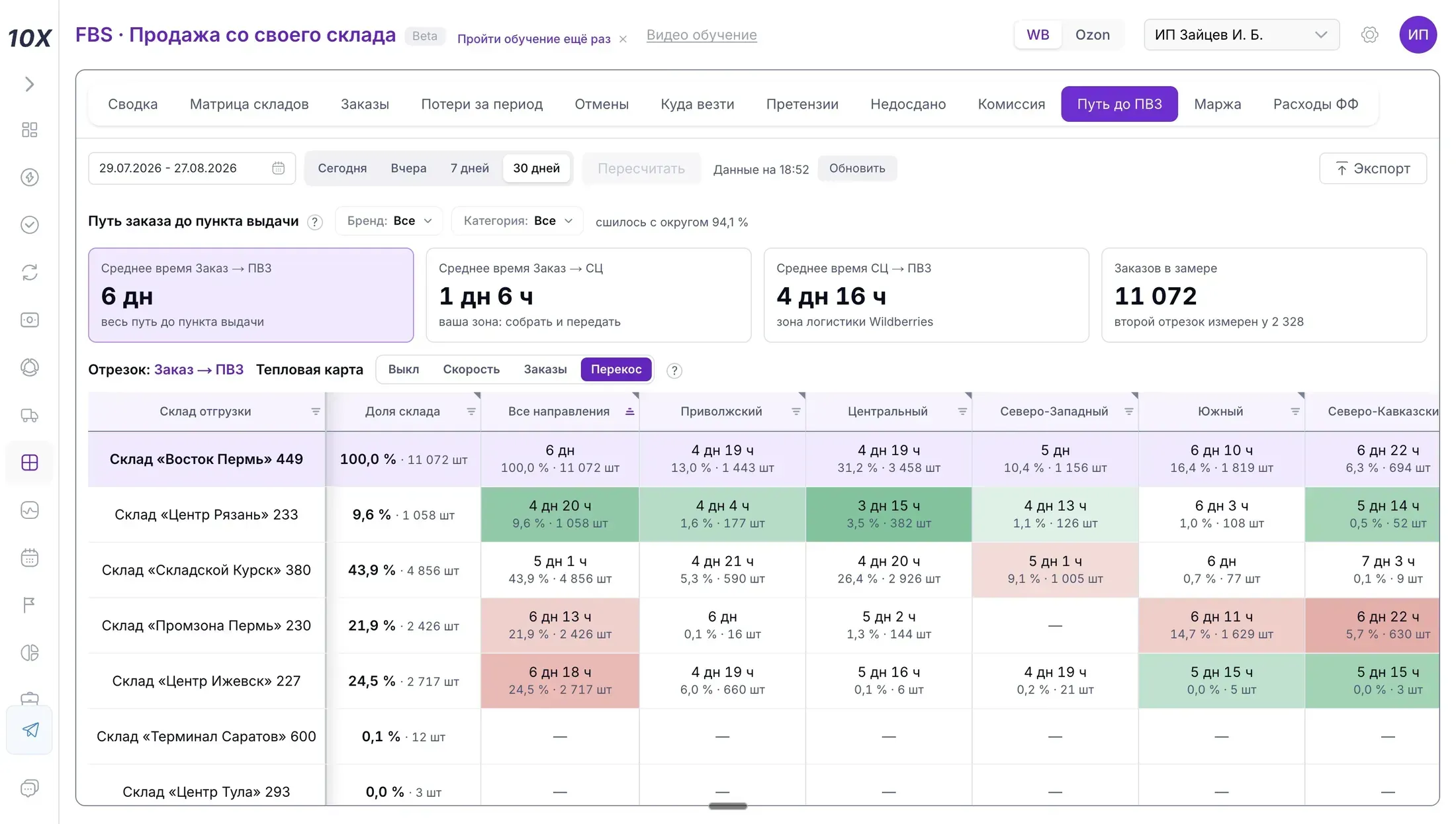This screenshot has height=824, width=1456.
Task: Click the Экспорт button
Action: click(1373, 169)
